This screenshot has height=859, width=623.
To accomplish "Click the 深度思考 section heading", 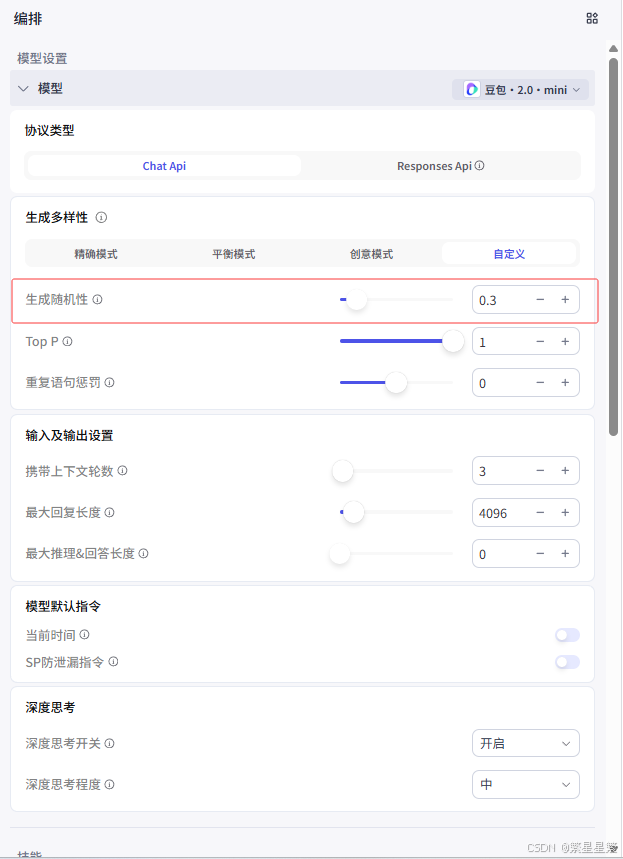I will coord(50,707).
